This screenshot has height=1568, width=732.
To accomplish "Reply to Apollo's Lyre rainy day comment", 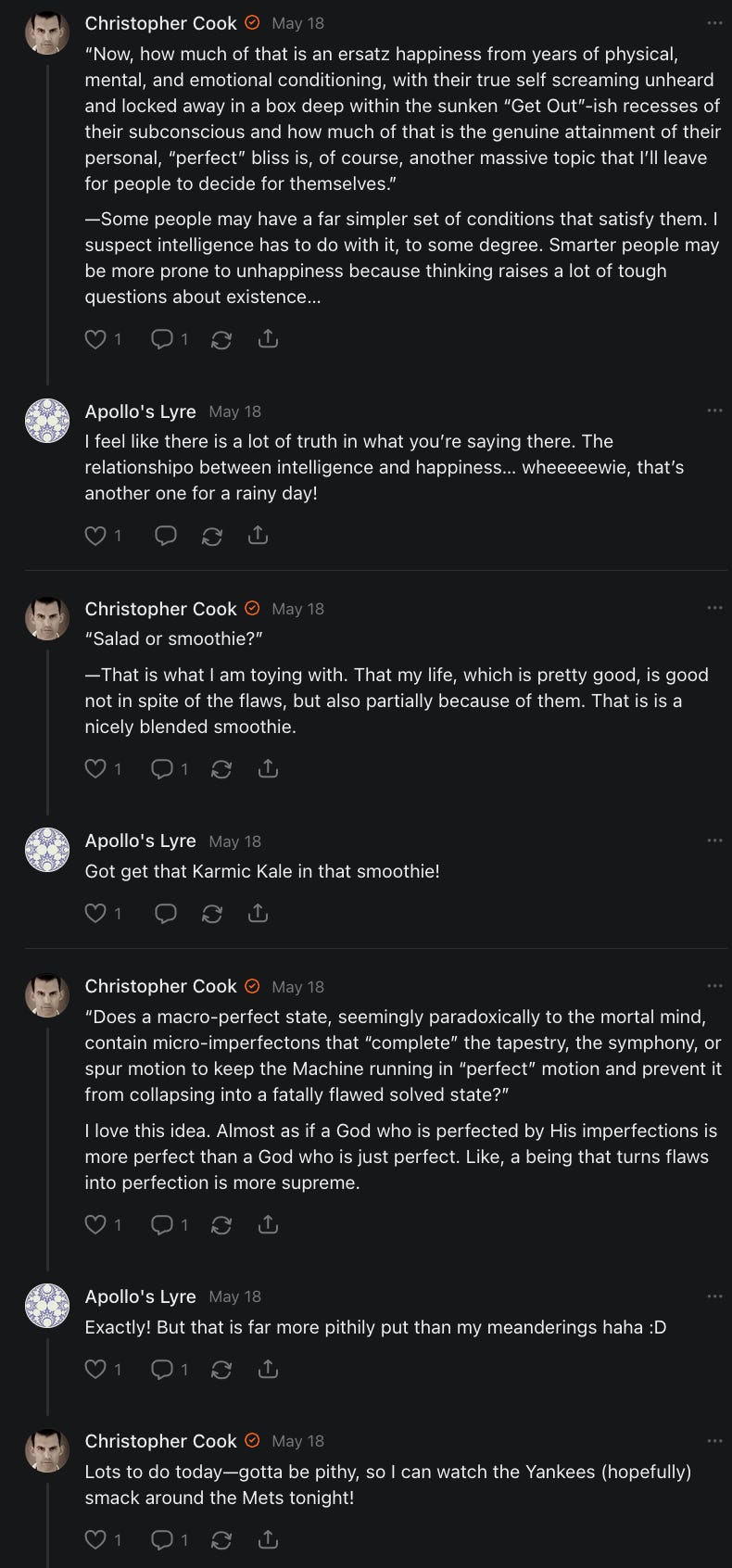I will tap(165, 536).
